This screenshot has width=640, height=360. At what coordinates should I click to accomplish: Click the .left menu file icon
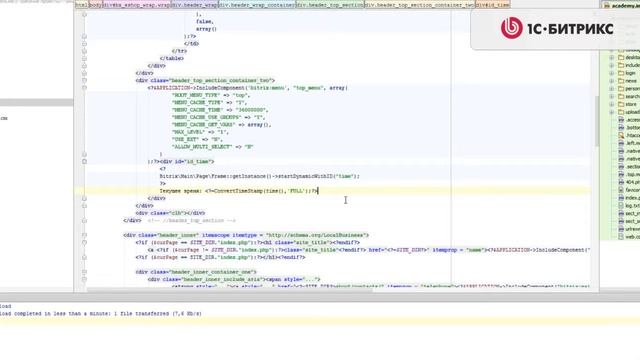coord(621,143)
